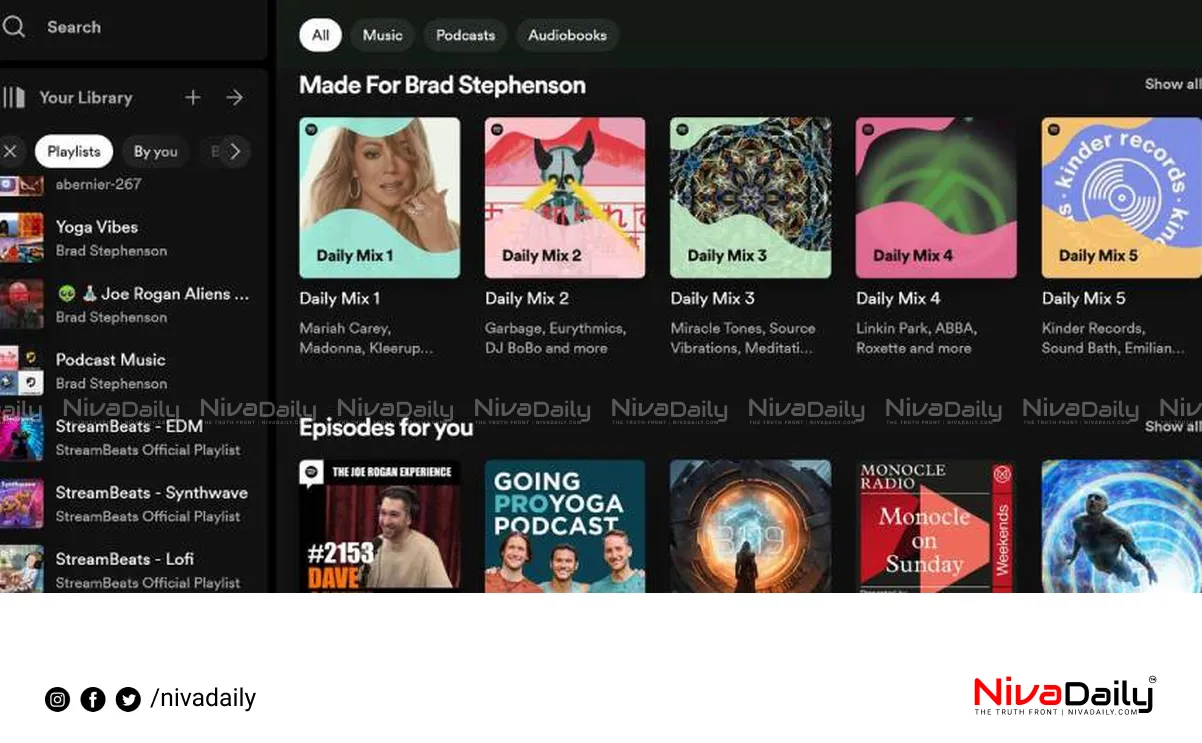Click the Miracle Tones description text
The image size is (1202, 743).
click(x=743, y=338)
